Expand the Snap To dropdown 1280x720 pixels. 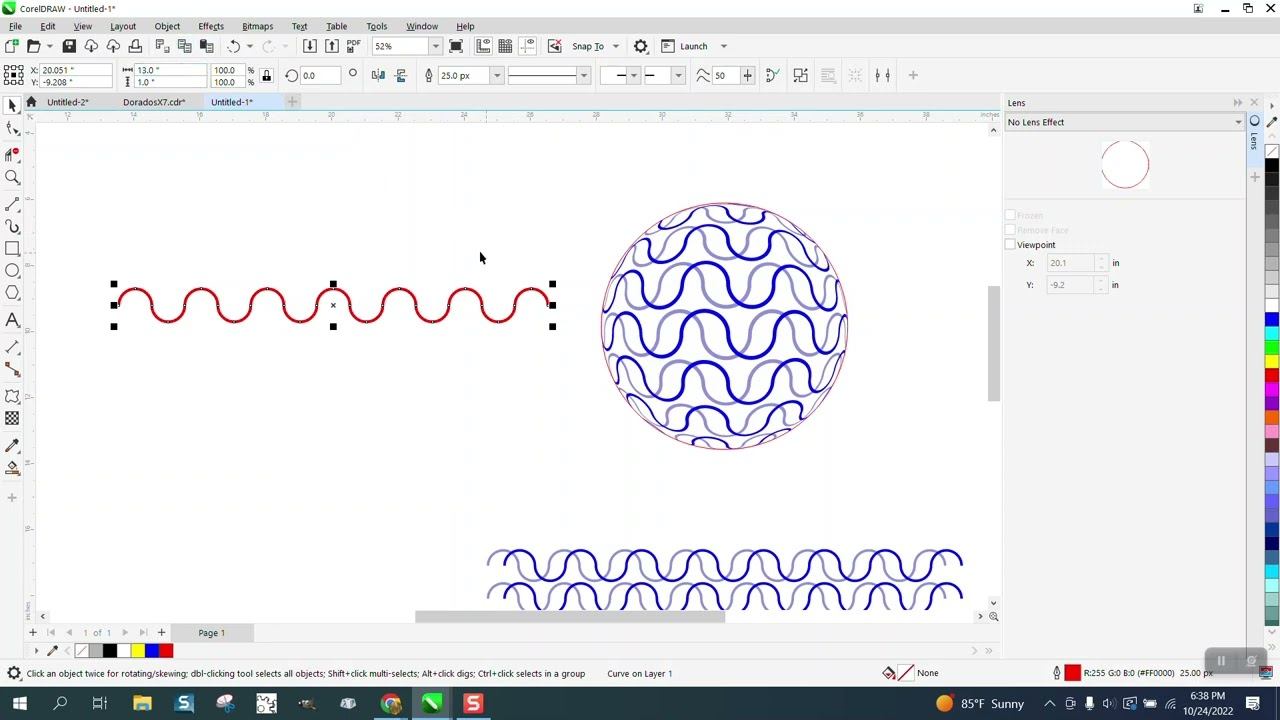click(615, 46)
